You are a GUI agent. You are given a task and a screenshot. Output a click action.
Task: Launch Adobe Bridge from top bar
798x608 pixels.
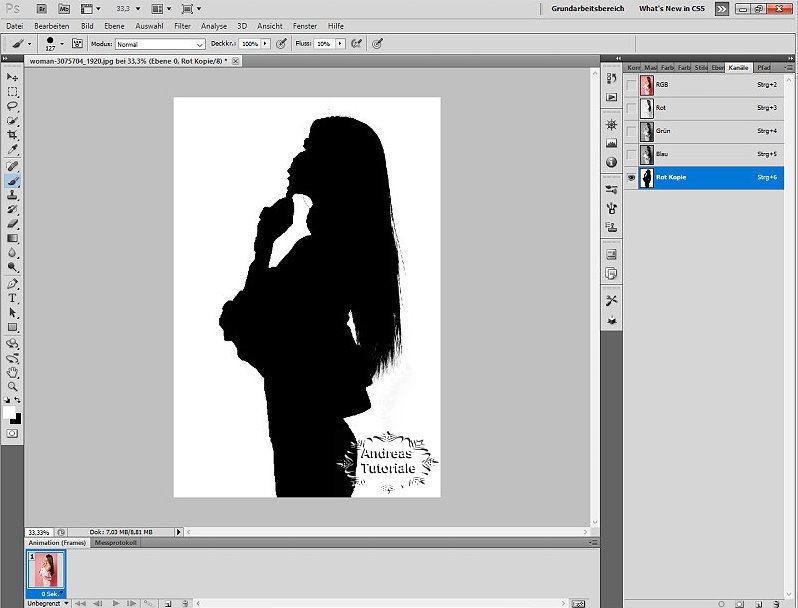tap(42, 9)
